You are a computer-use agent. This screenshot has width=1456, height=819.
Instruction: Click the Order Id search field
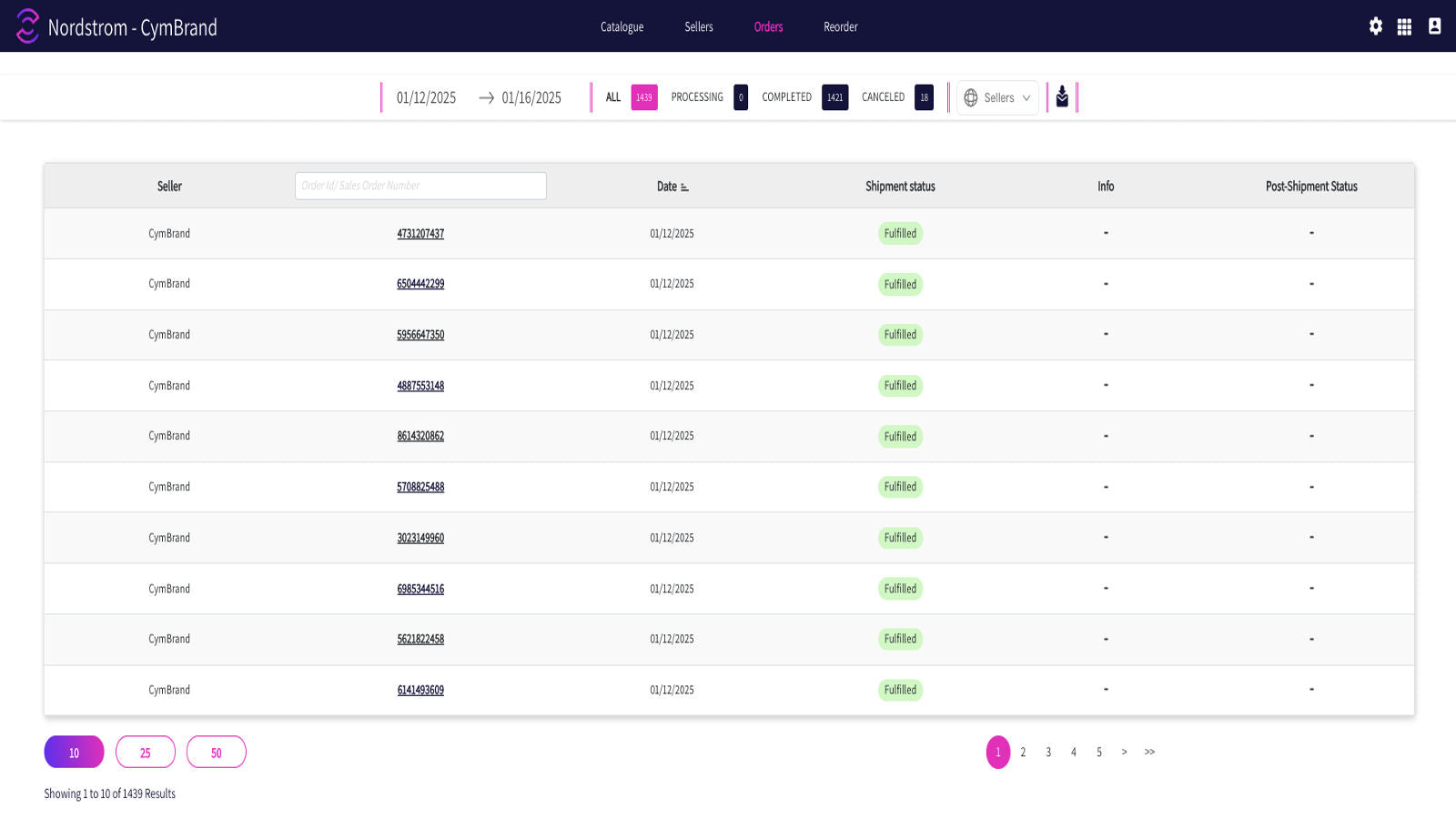pyautogui.click(x=420, y=185)
